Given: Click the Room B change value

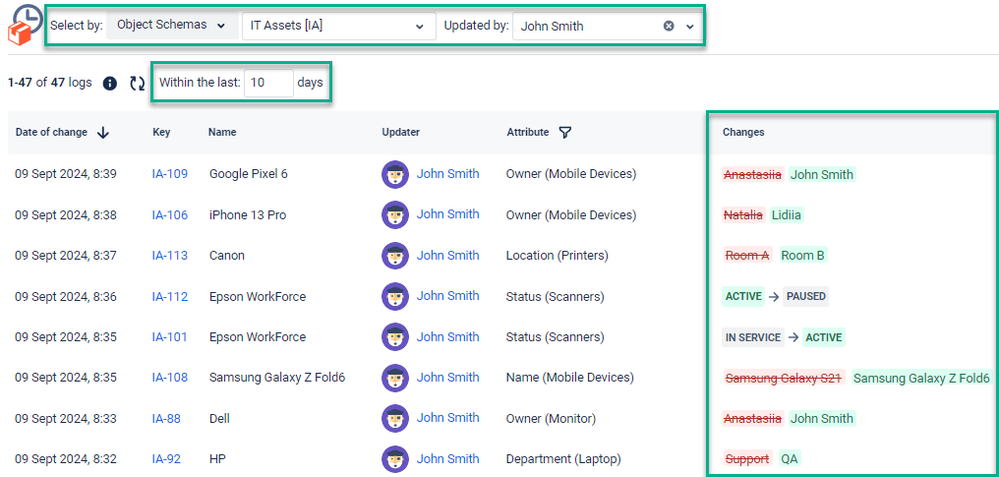Looking at the screenshot, I should [x=802, y=255].
